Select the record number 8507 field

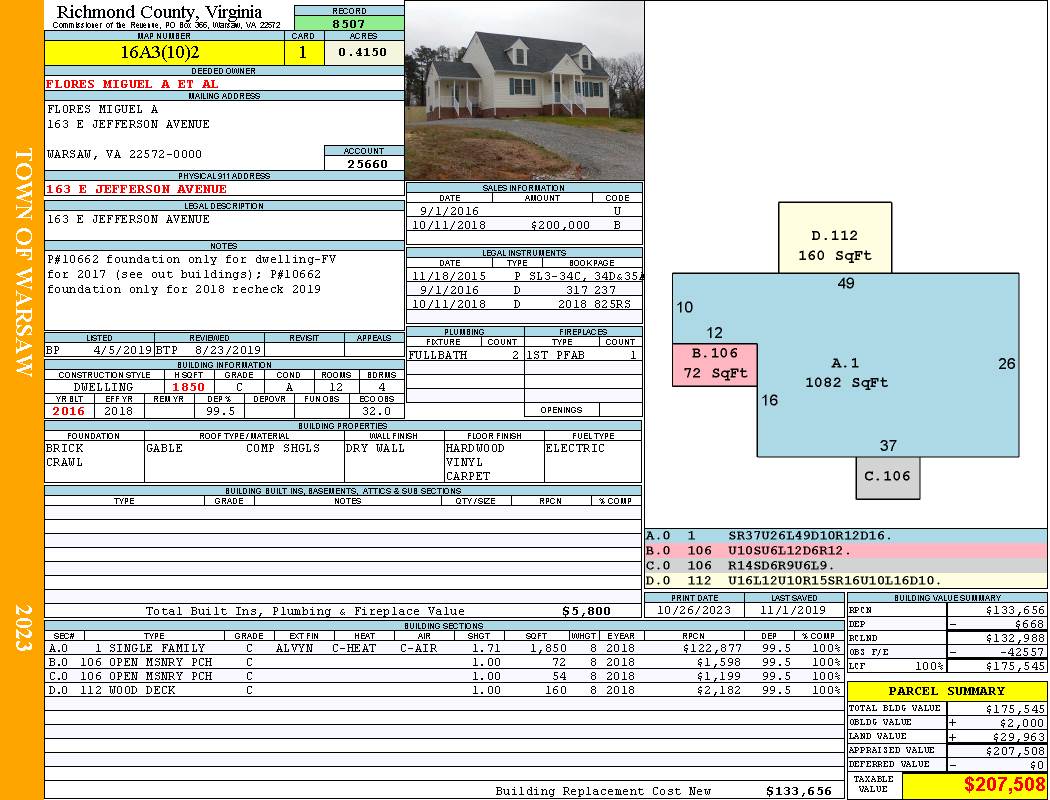tap(349, 23)
